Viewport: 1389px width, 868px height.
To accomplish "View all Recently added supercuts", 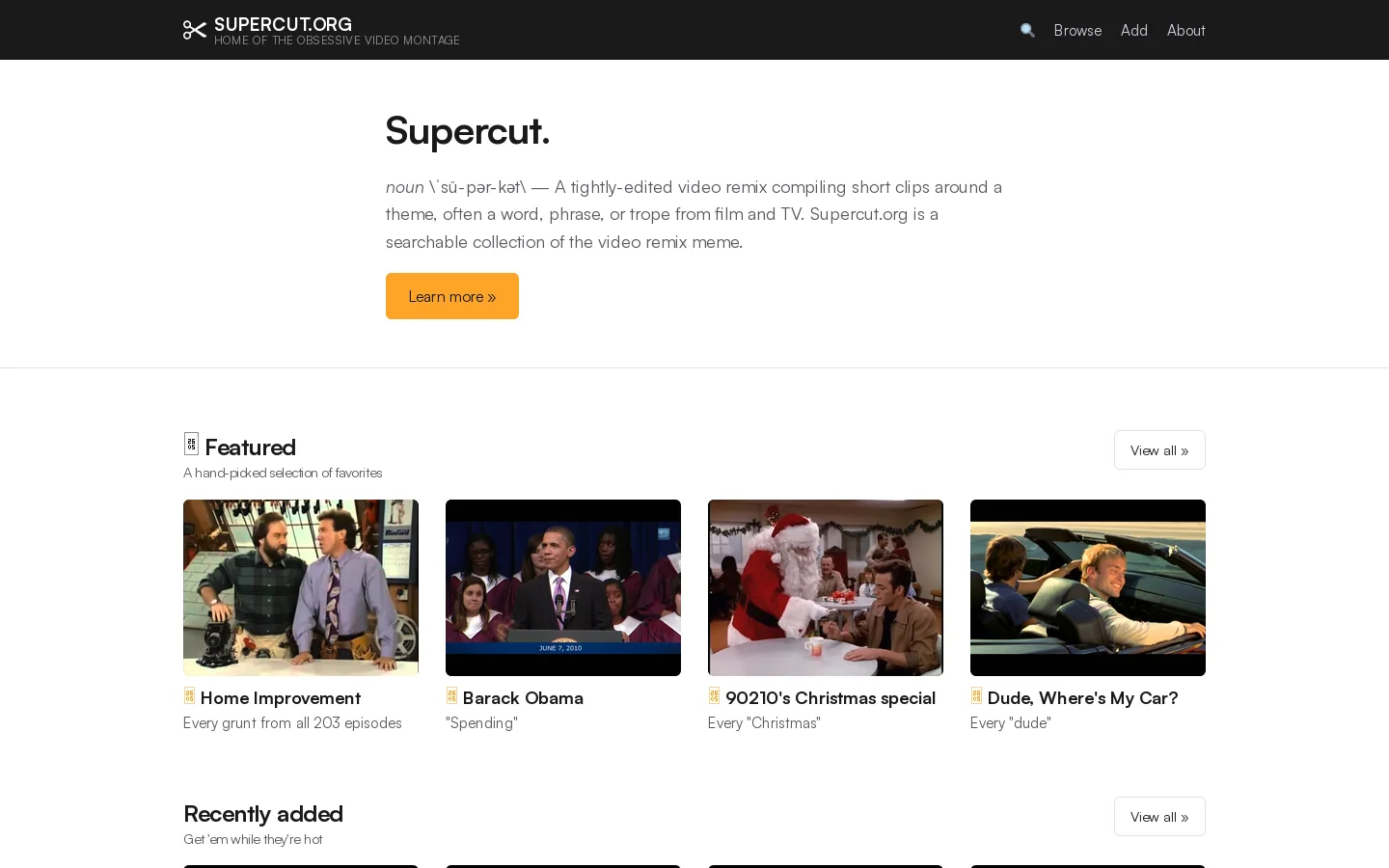I will tap(1159, 817).
